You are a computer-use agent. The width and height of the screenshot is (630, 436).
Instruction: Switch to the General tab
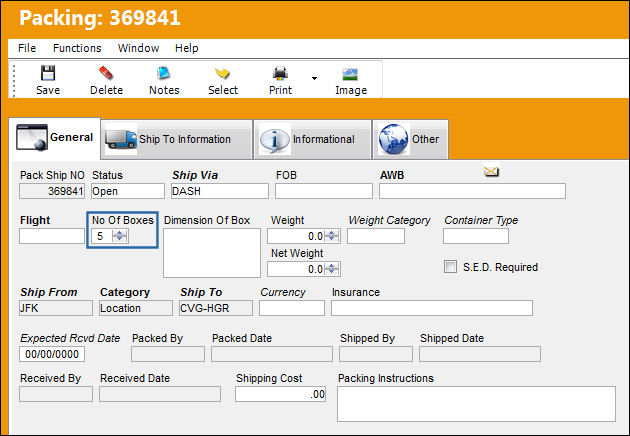(54, 138)
